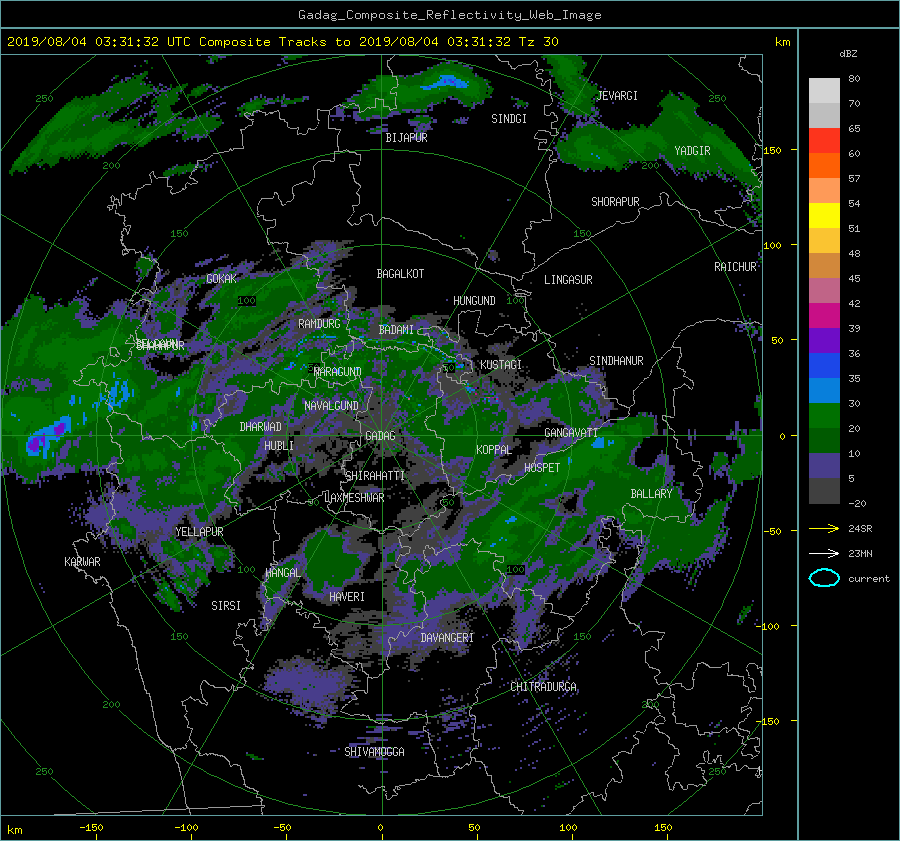
Task: Click the SIRSI city label
Action: coord(226,606)
